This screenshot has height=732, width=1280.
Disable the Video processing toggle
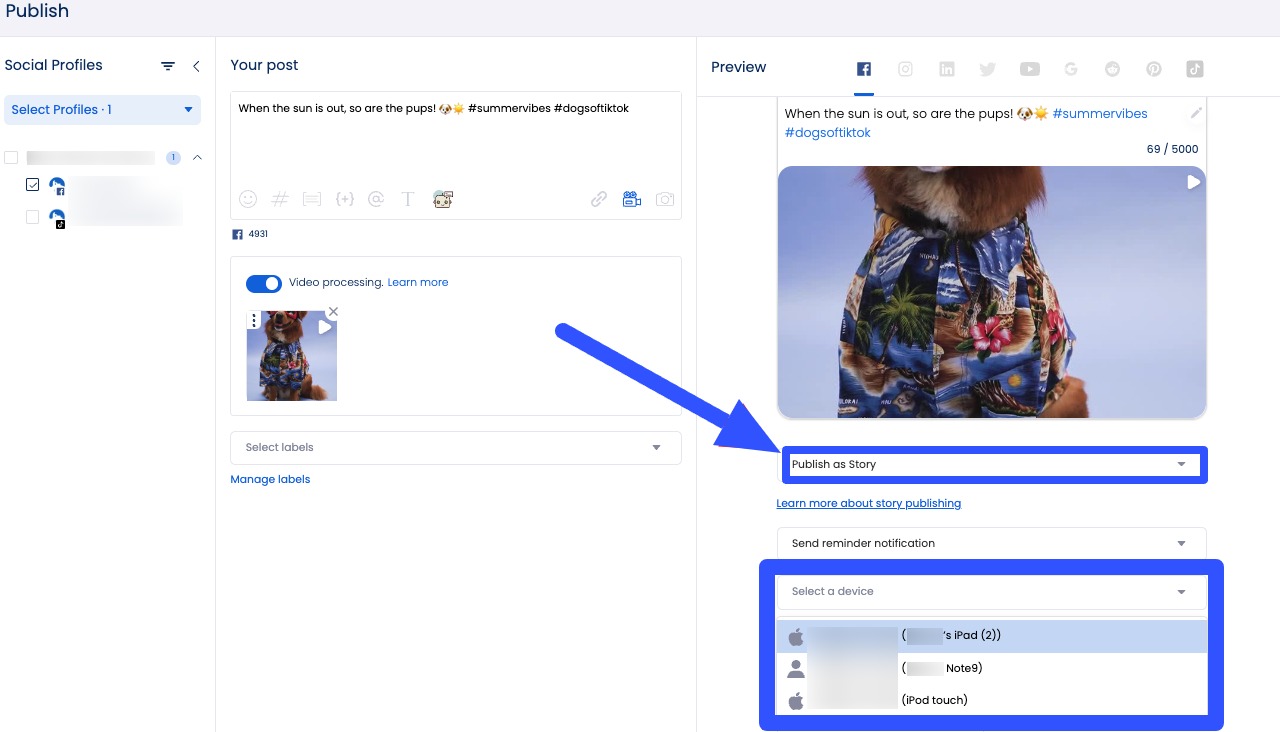point(264,283)
